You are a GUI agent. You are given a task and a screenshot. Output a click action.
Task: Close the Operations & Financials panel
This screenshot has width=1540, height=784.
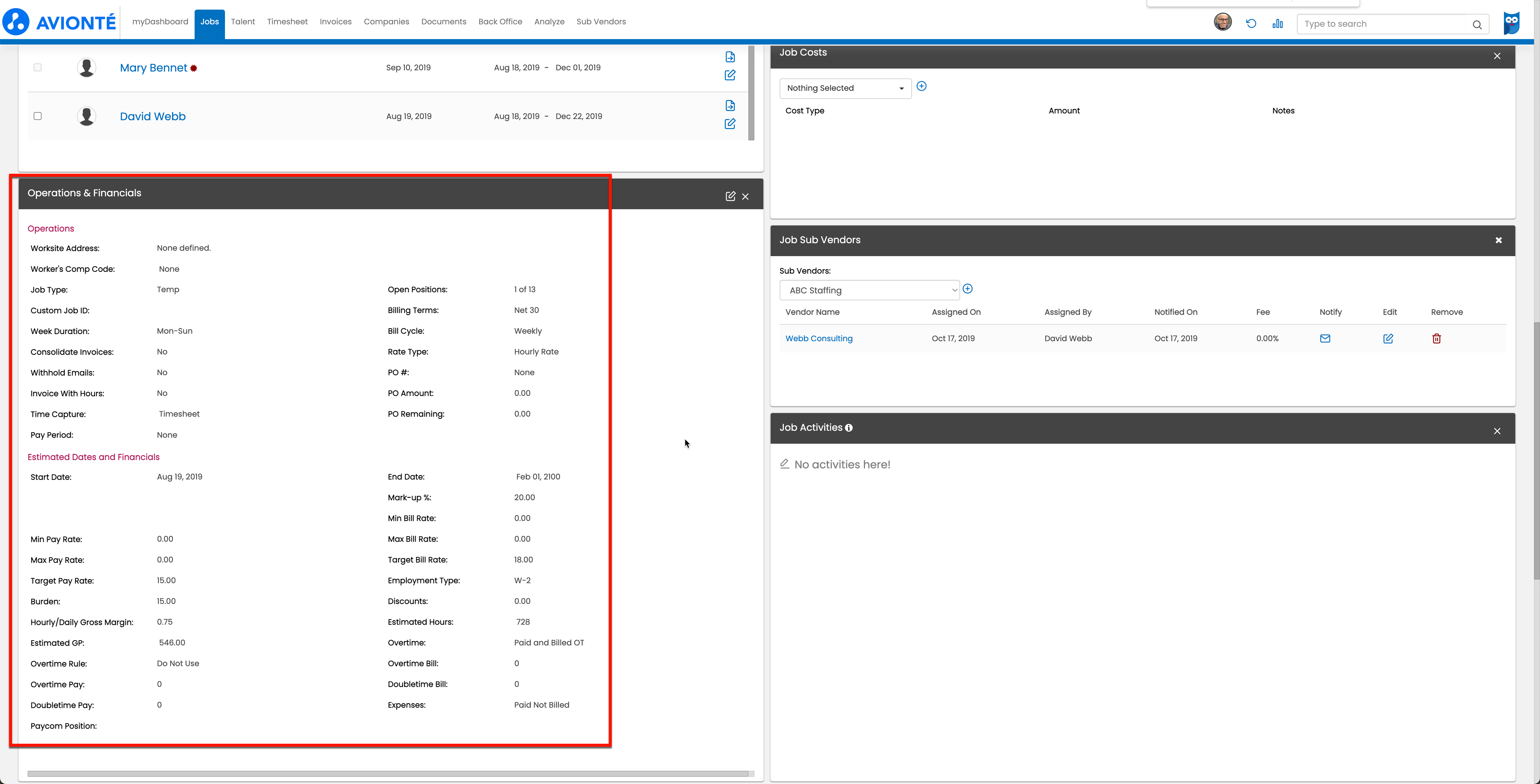tap(746, 197)
